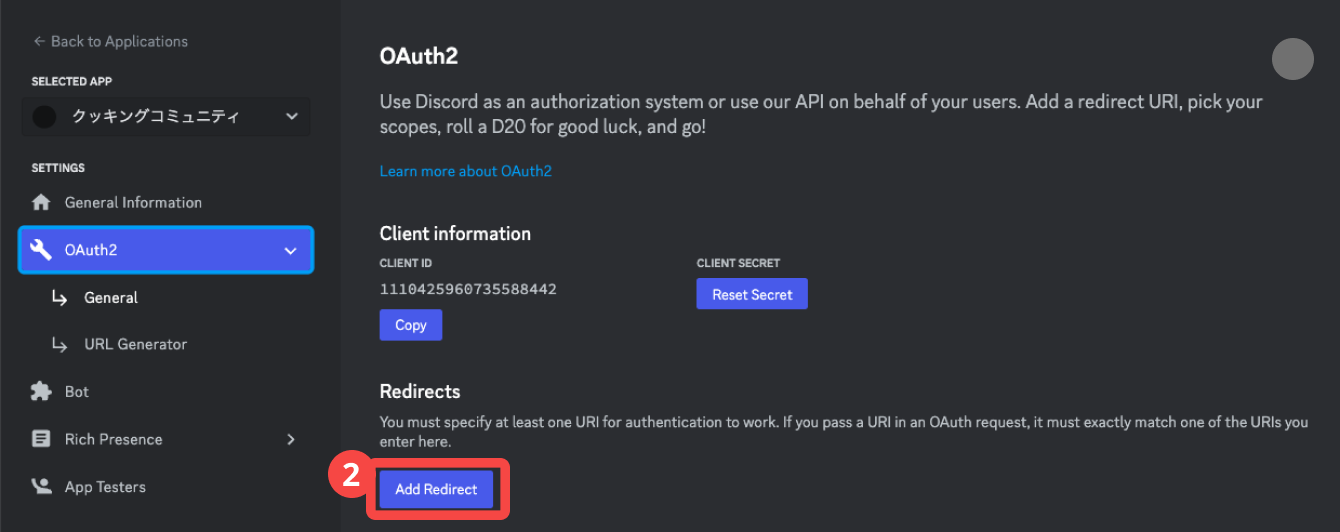Open the selected app dropdown
This screenshot has width=1340, height=532.
(291, 117)
